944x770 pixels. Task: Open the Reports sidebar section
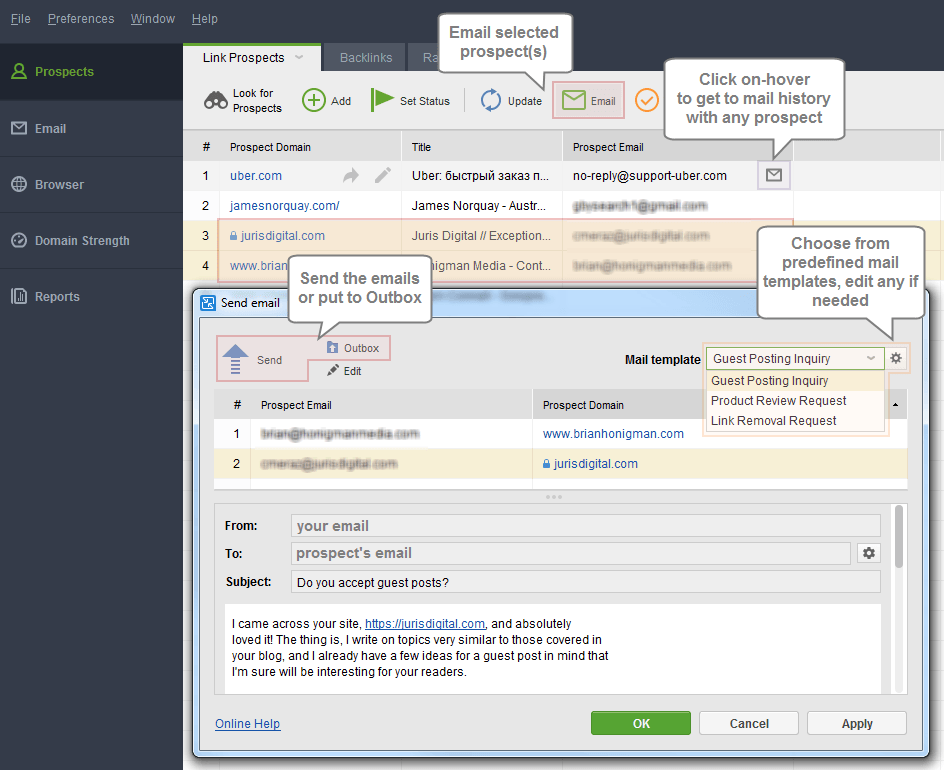pos(90,296)
